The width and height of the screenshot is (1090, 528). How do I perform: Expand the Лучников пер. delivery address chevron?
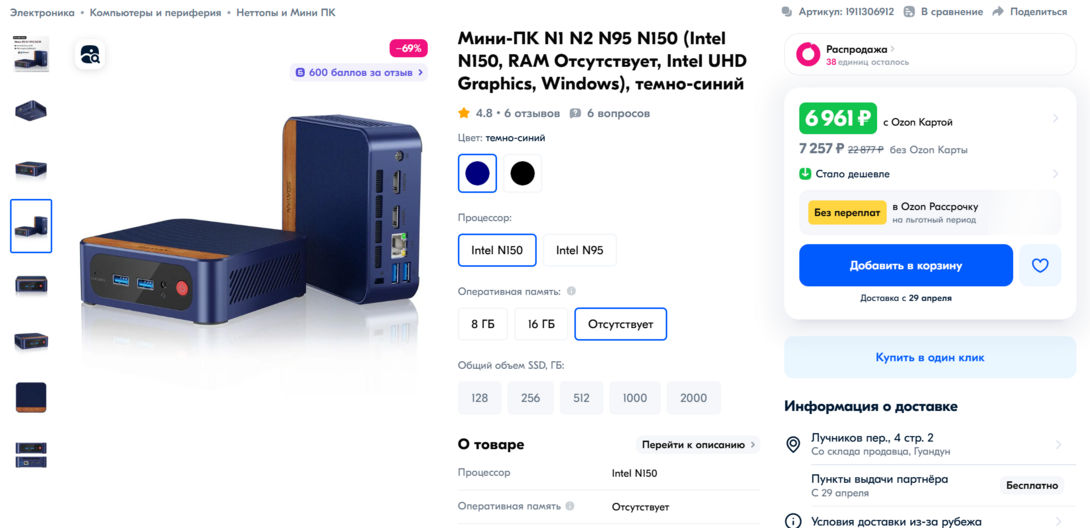1058,445
